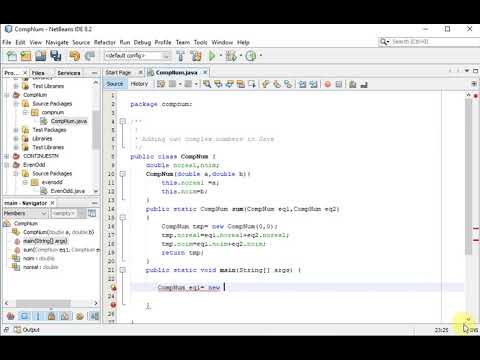Viewport: 480px width, 360px height.
Task: Click the Save All toolbar icon
Action: click(55, 56)
